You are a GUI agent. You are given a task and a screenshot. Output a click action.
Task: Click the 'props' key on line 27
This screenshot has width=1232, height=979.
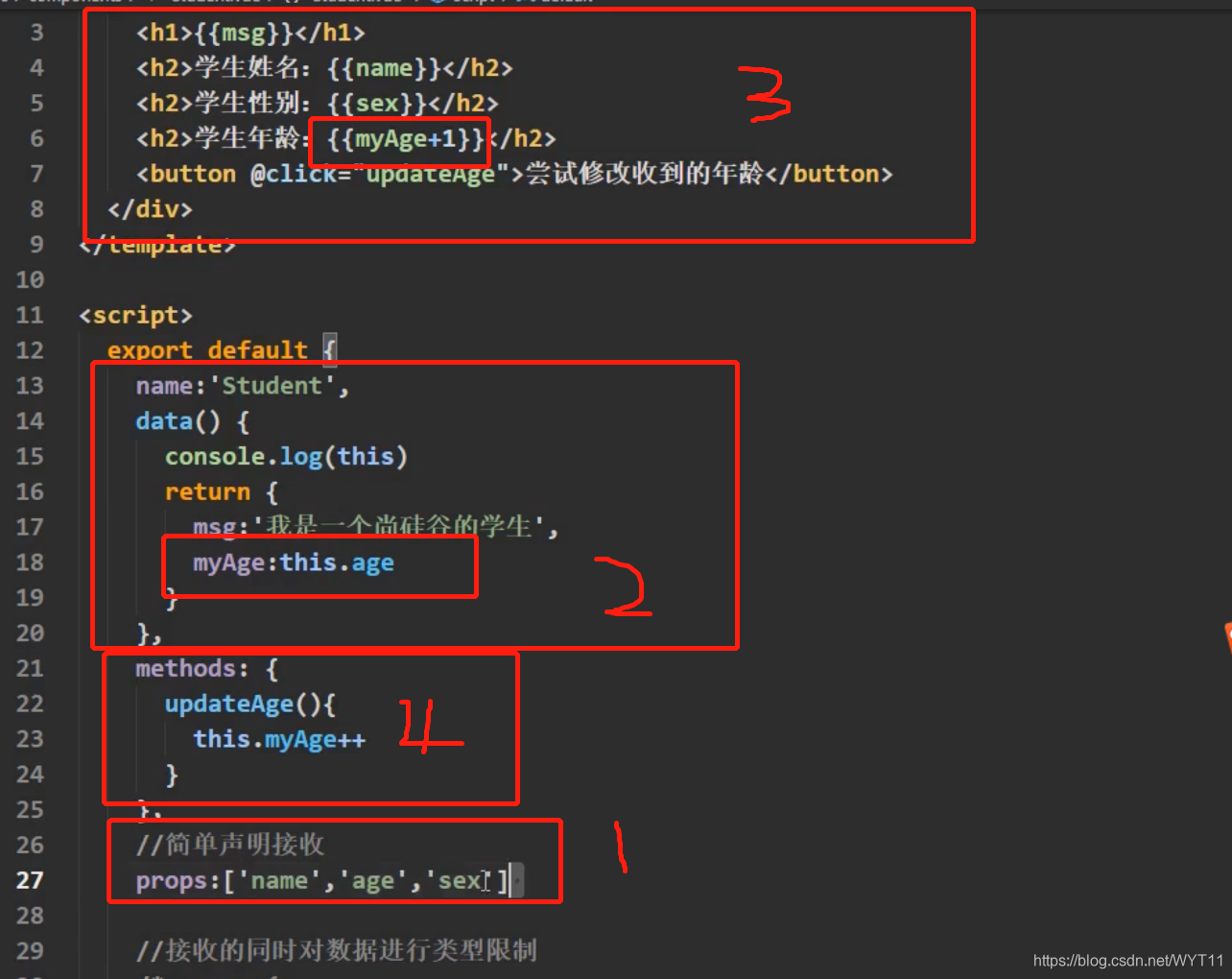tap(172, 881)
